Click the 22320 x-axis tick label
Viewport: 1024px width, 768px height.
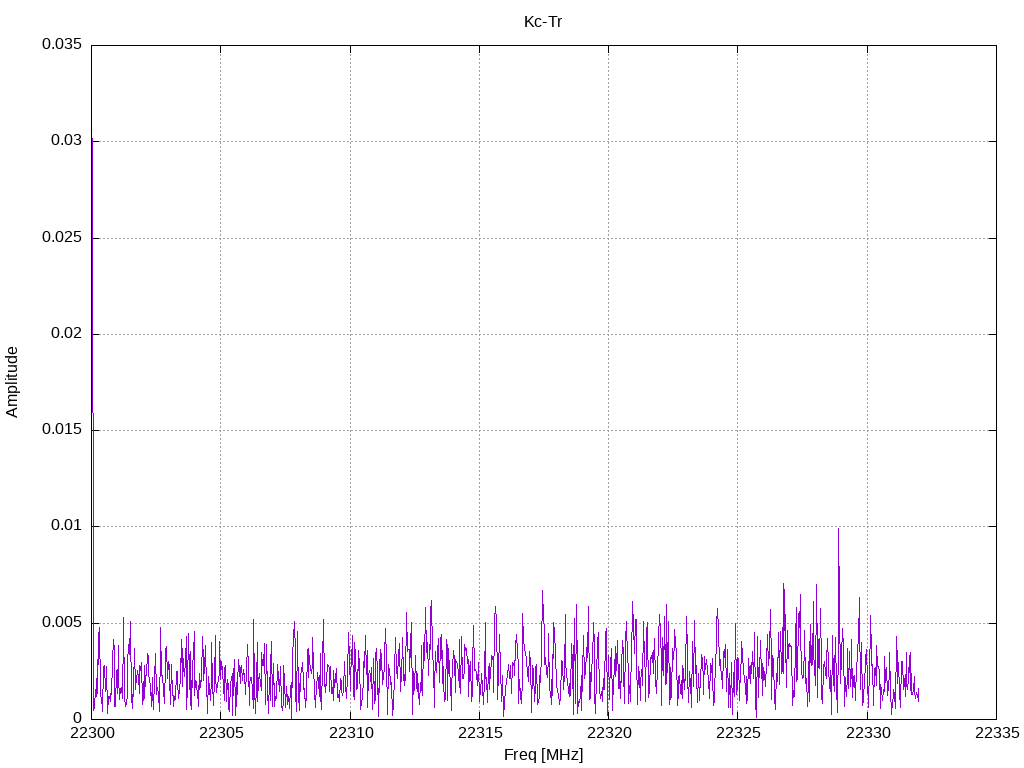608,733
